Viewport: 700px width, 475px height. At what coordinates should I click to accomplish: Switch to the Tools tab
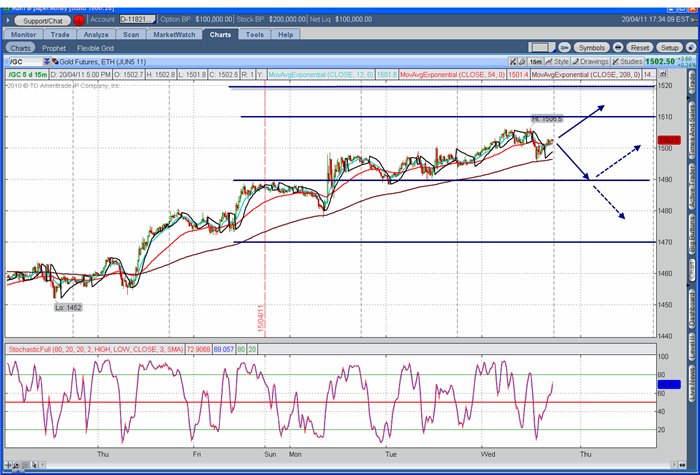click(x=254, y=34)
